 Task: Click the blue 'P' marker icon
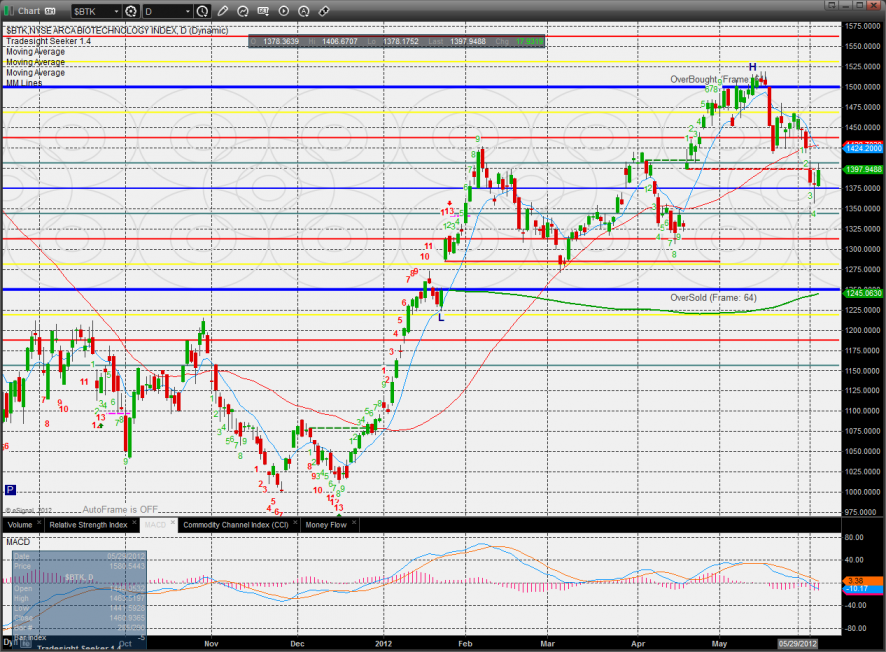coord(10,490)
